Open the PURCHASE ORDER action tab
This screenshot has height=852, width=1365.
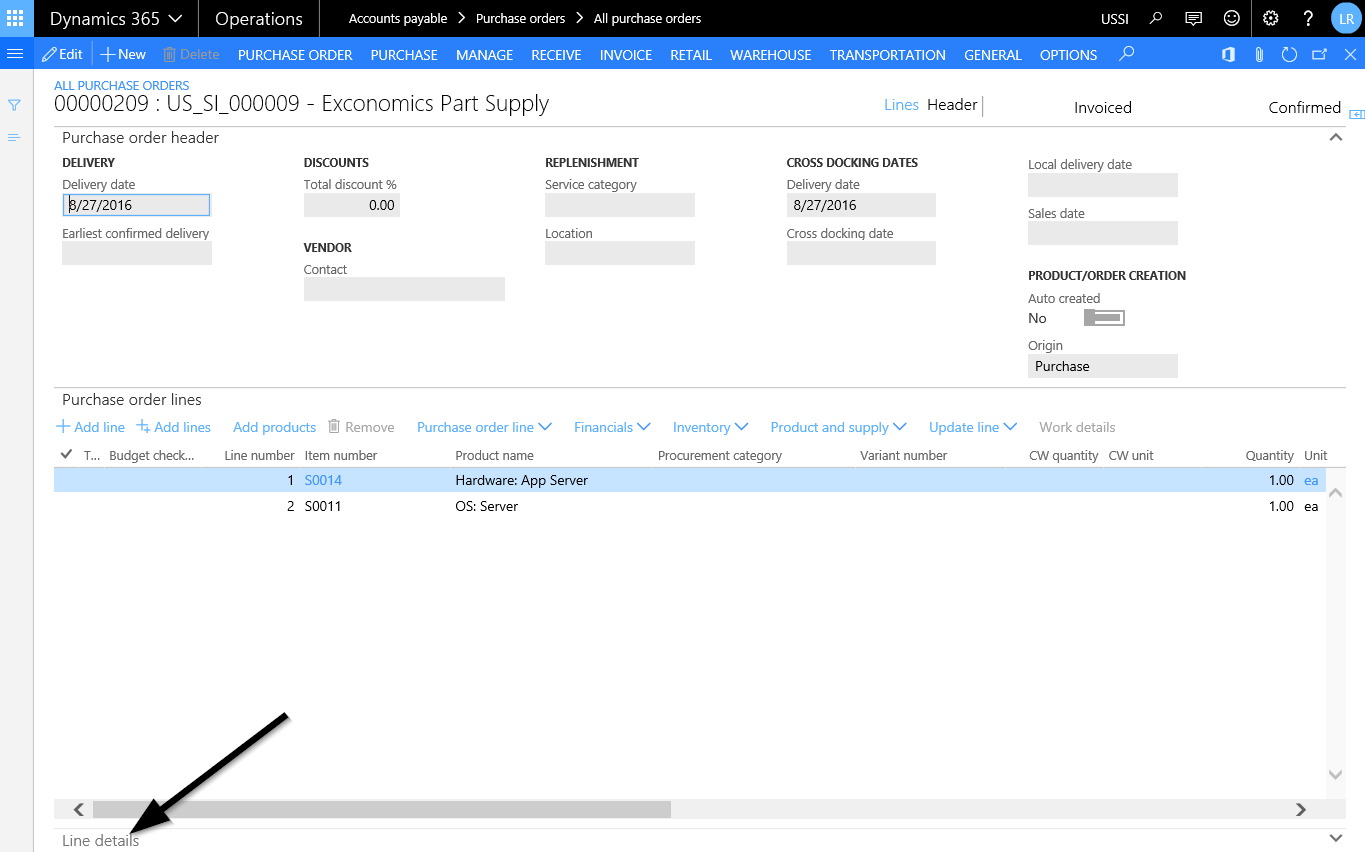(x=295, y=55)
